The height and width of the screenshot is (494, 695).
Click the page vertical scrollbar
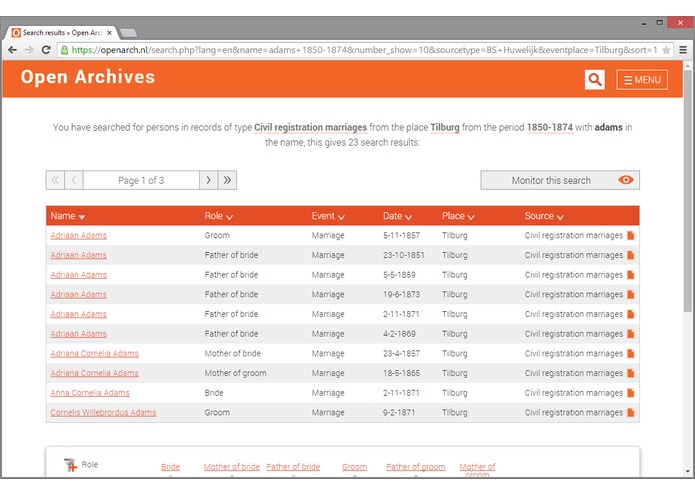[x=687, y=191]
